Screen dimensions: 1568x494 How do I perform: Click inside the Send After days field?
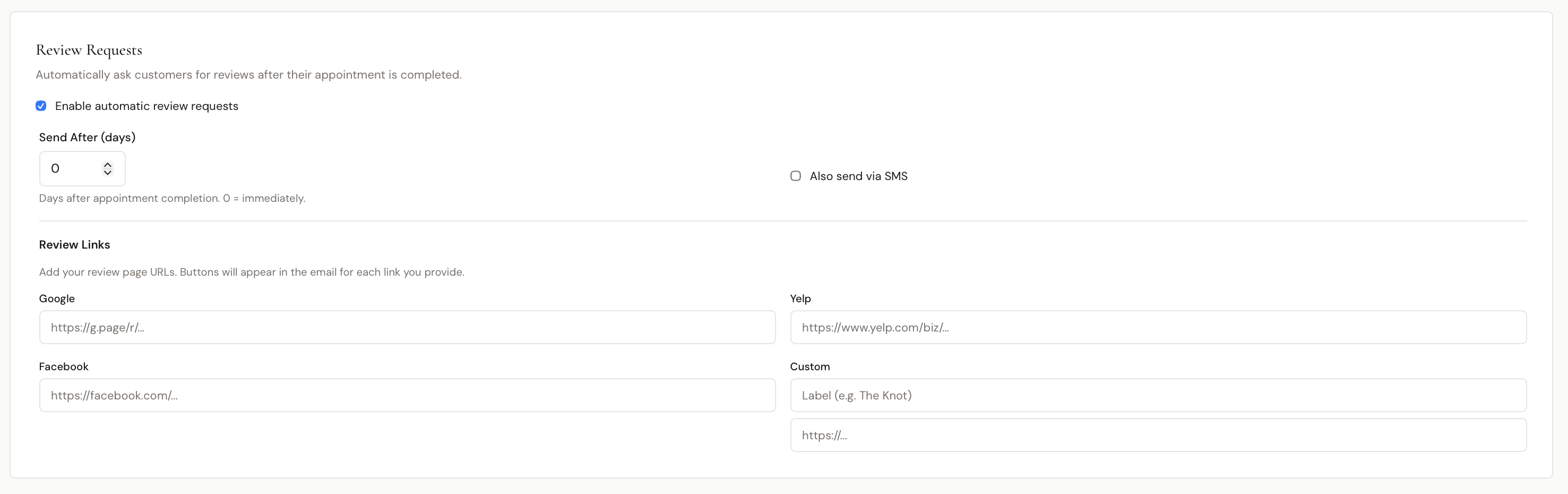click(x=70, y=169)
